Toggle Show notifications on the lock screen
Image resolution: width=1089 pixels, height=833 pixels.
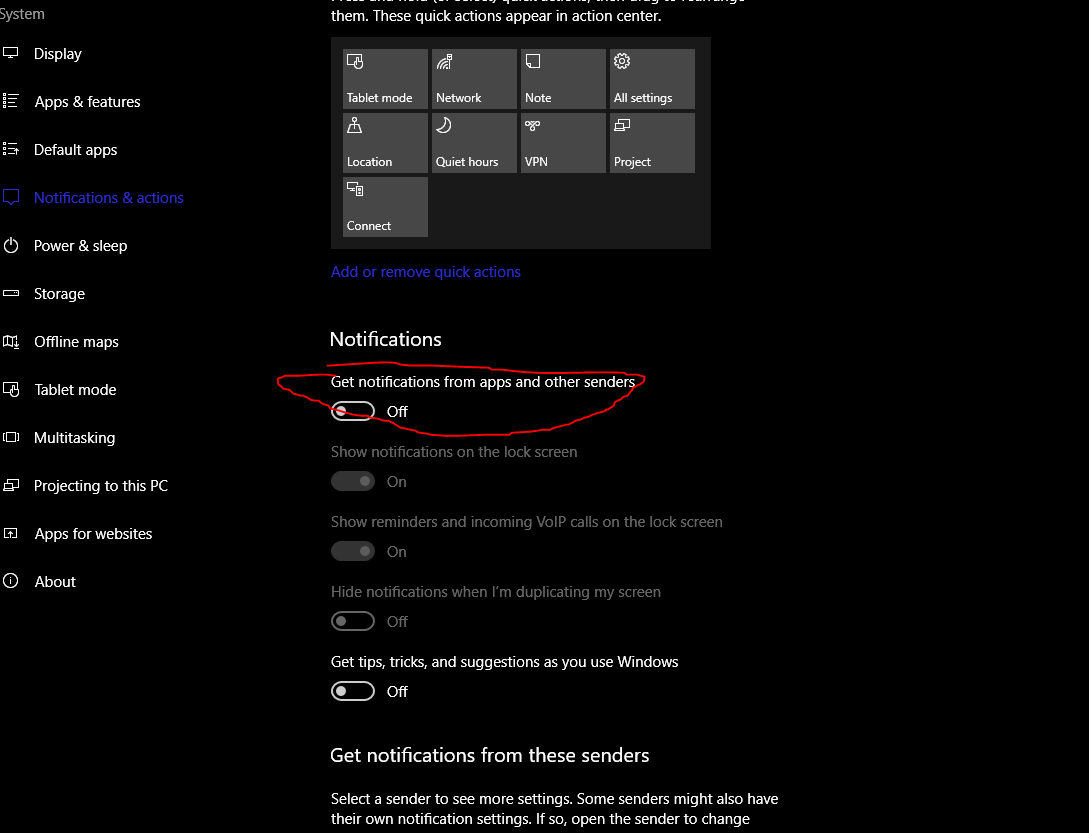pyautogui.click(x=353, y=481)
